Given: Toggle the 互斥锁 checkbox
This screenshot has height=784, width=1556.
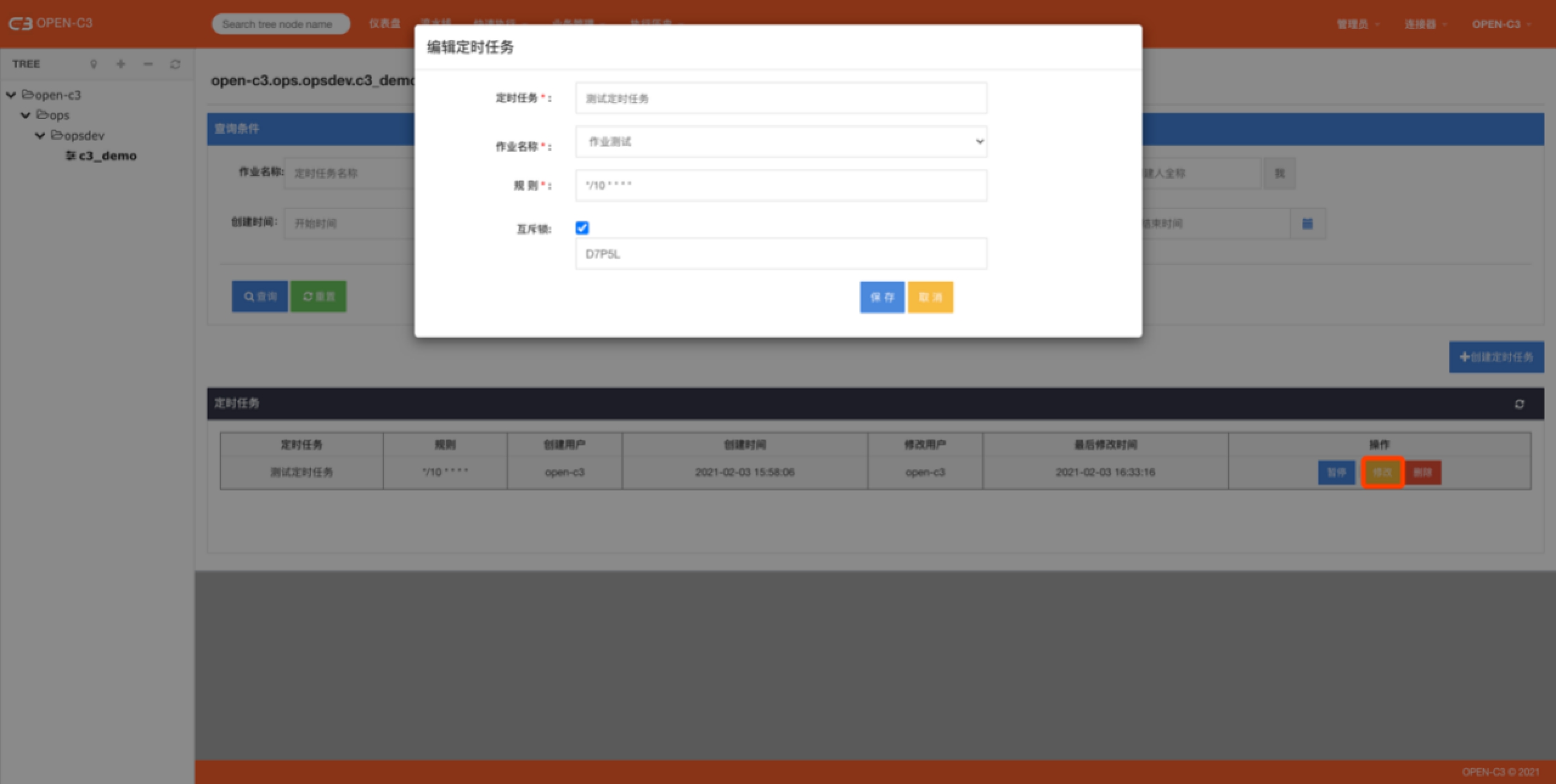Looking at the screenshot, I should point(582,228).
